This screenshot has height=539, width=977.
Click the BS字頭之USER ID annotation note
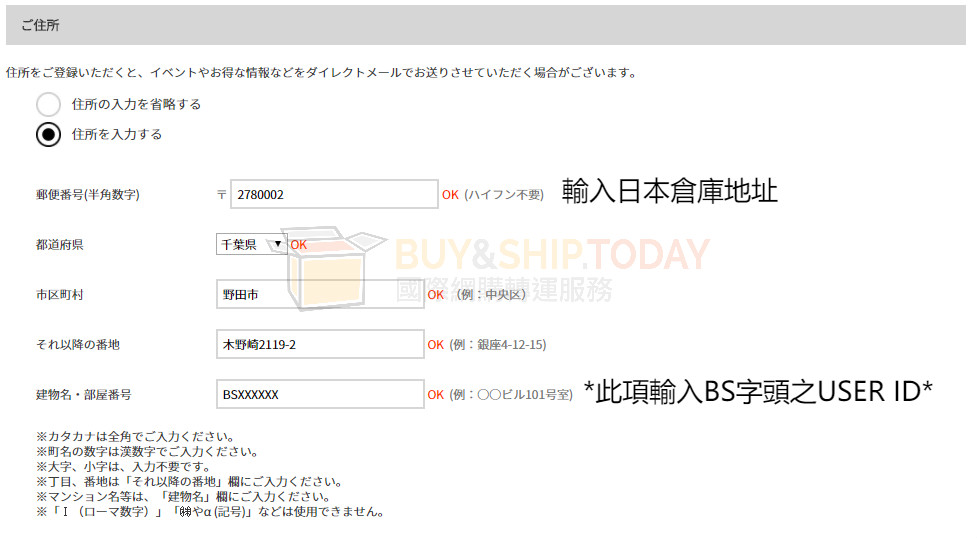[x=757, y=393]
